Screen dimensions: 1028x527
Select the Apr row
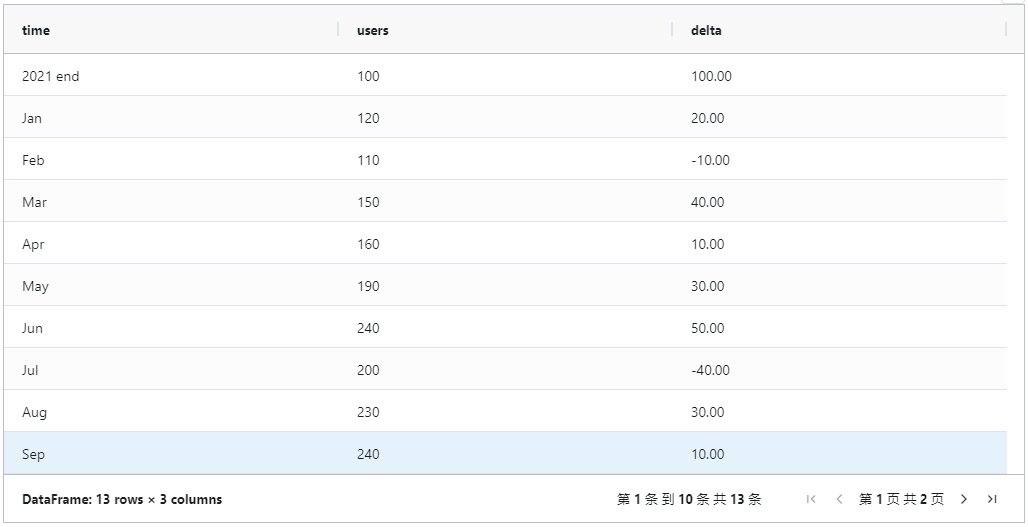33,244
